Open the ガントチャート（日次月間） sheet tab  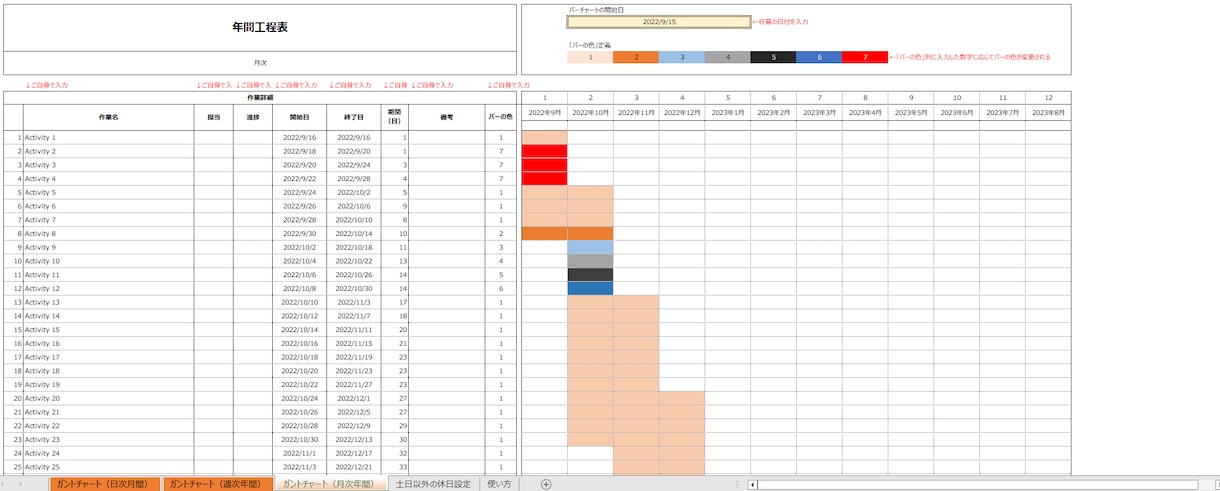(x=104, y=484)
